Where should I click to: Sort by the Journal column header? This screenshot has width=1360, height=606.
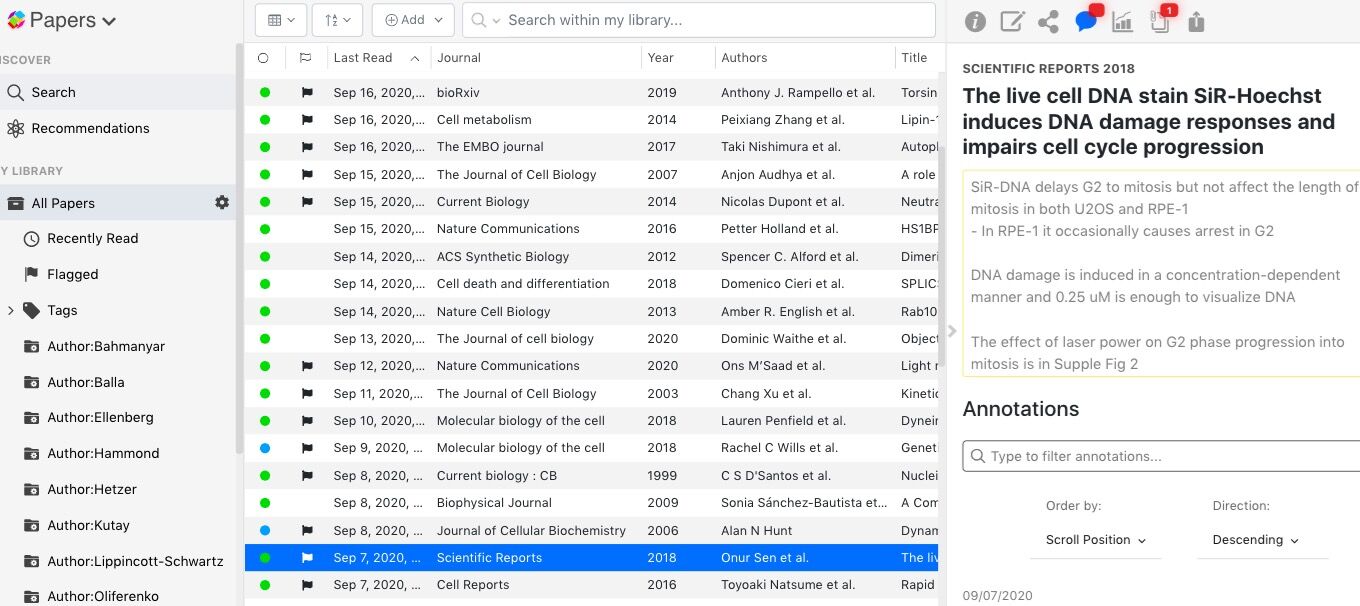pos(536,58)
